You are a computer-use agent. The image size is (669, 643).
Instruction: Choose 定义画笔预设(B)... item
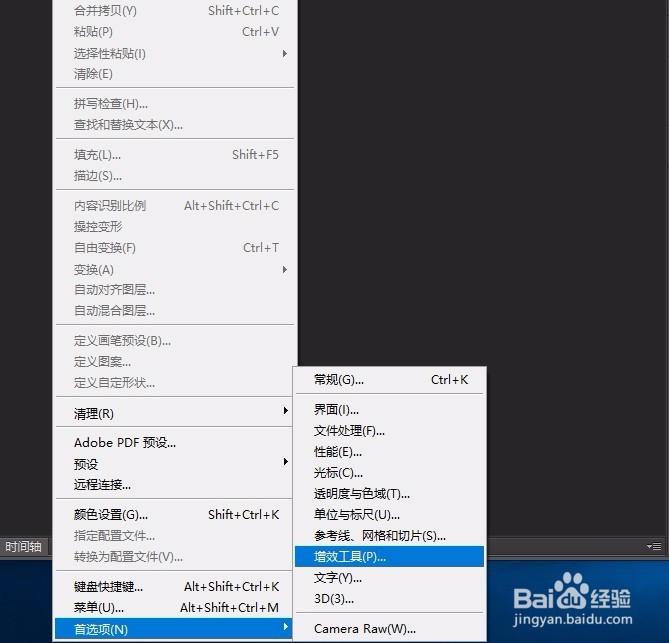[x=175, y=340]
